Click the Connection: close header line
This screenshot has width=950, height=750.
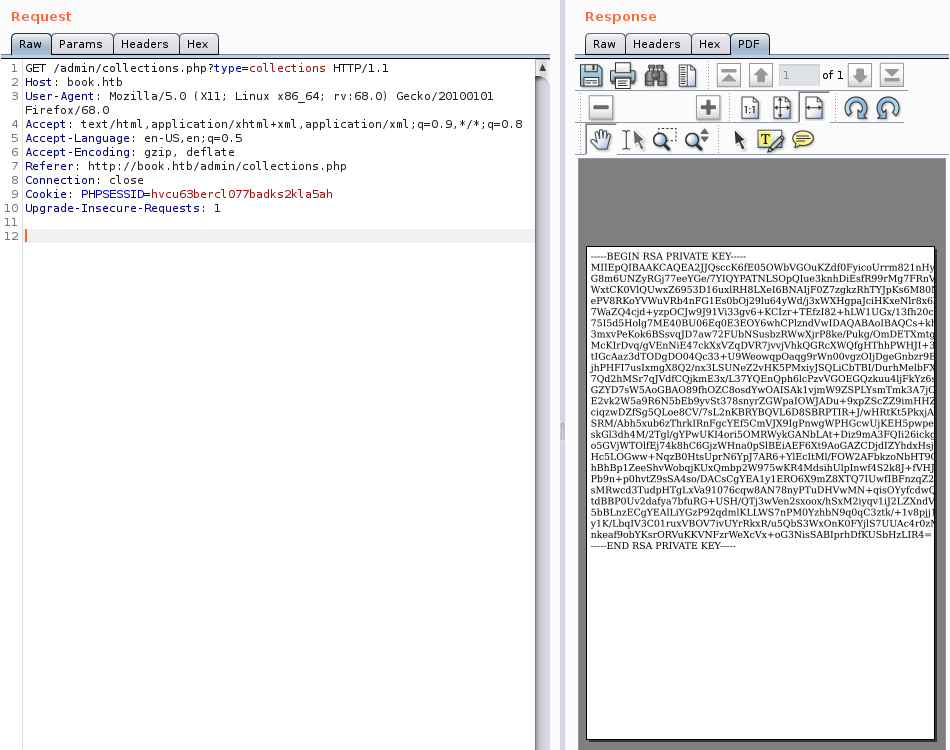pyautogui.click(x=84, y=180)
